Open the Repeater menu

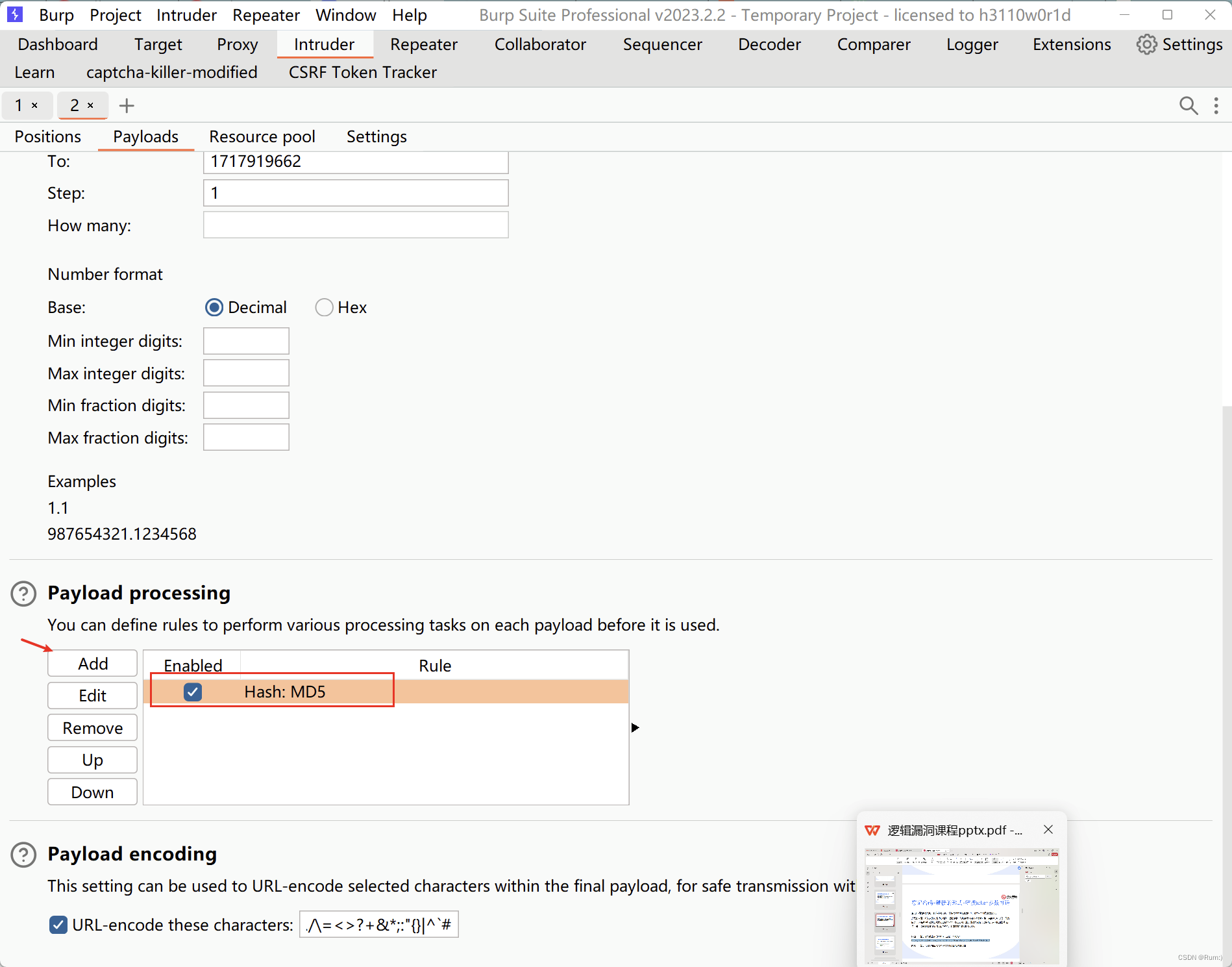(x=266, y=15)
